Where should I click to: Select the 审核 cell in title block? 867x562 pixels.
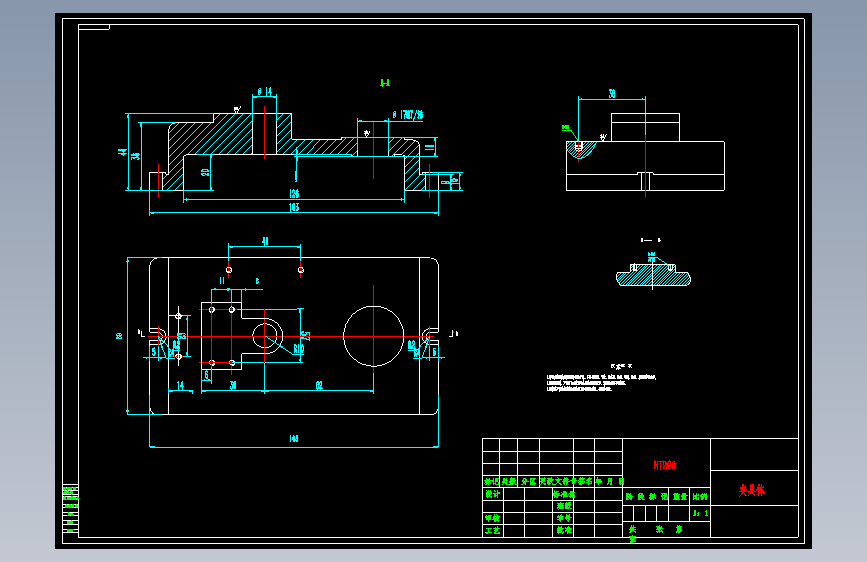coord(493,518)
